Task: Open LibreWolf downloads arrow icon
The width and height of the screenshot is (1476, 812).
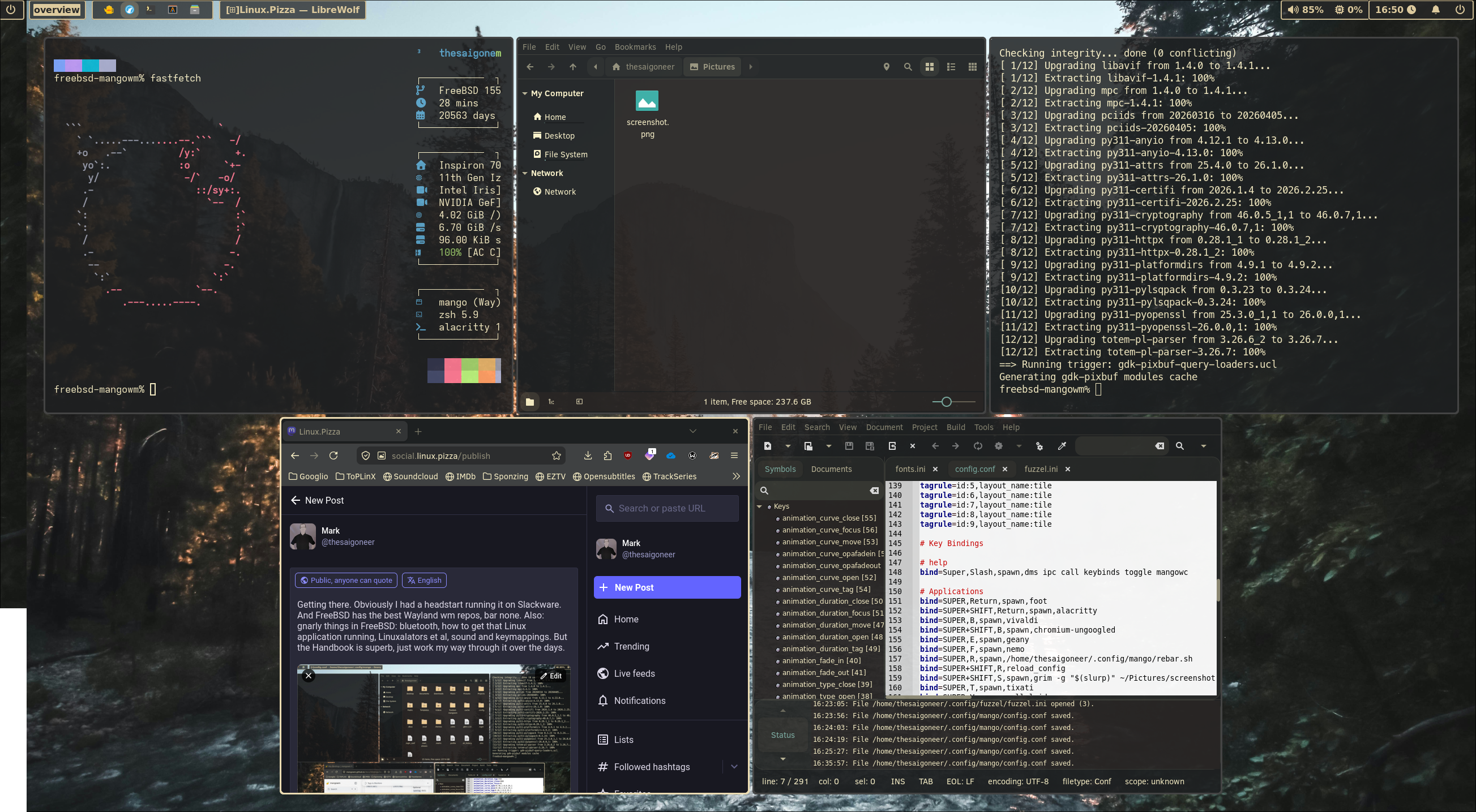Action: 587,456
